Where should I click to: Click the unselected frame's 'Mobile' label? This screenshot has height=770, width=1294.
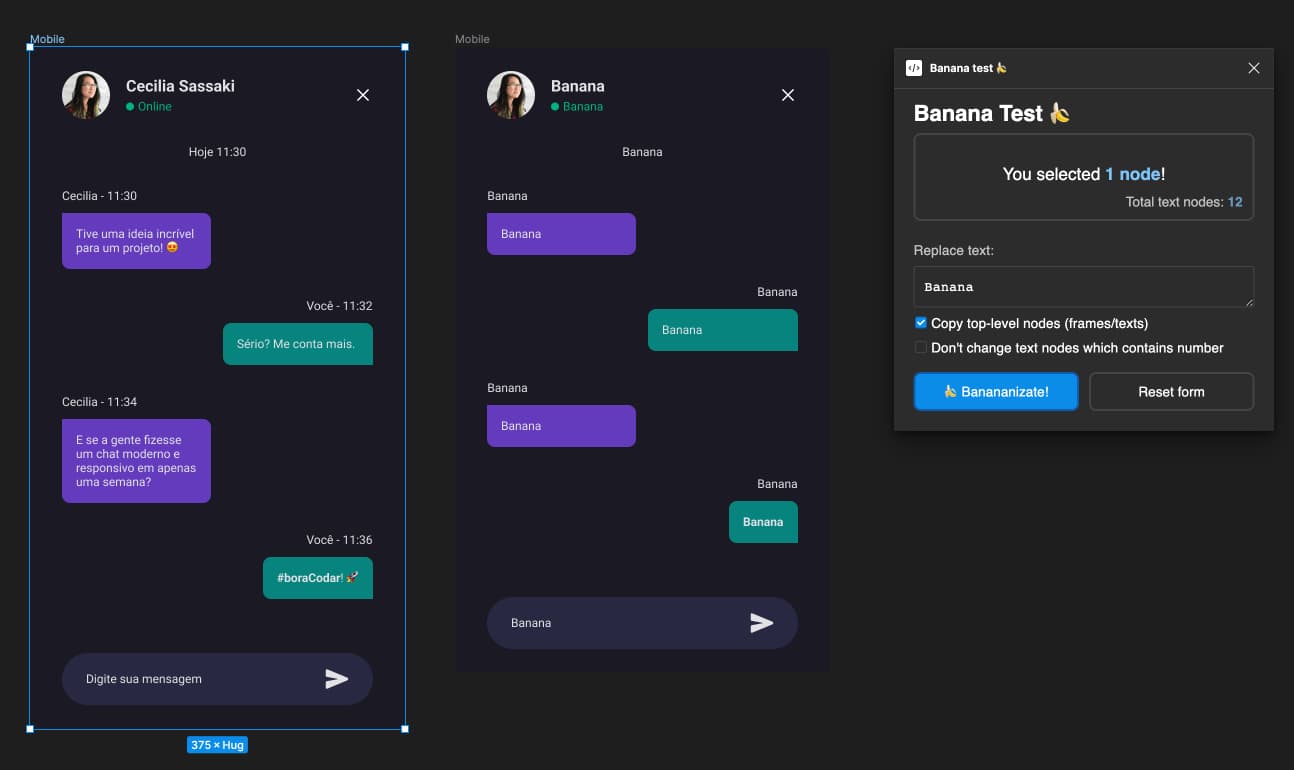click(x=472, y=39)
